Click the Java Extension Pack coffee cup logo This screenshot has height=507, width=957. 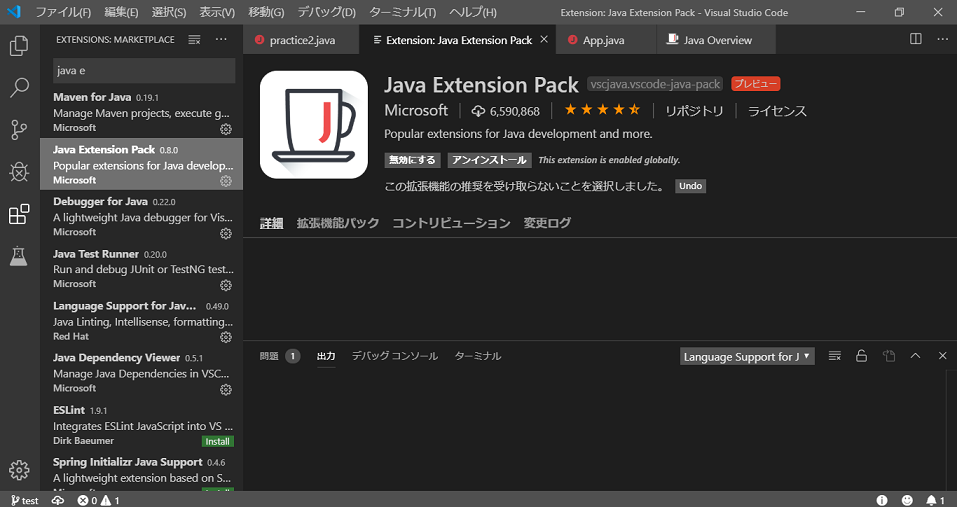pos(314,125)
